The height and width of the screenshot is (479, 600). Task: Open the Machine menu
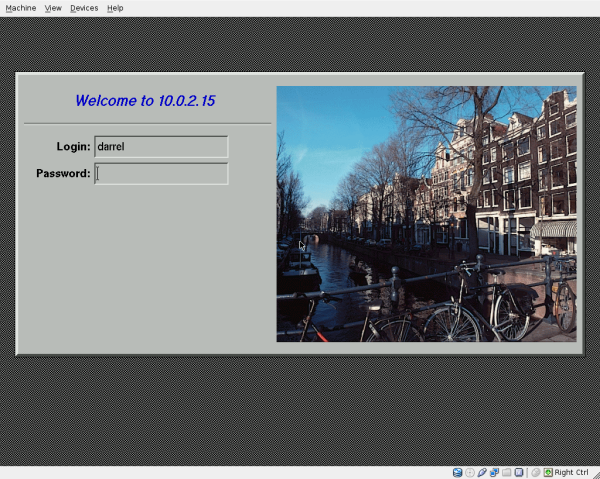pyautogui.click(x=21, y=8)
